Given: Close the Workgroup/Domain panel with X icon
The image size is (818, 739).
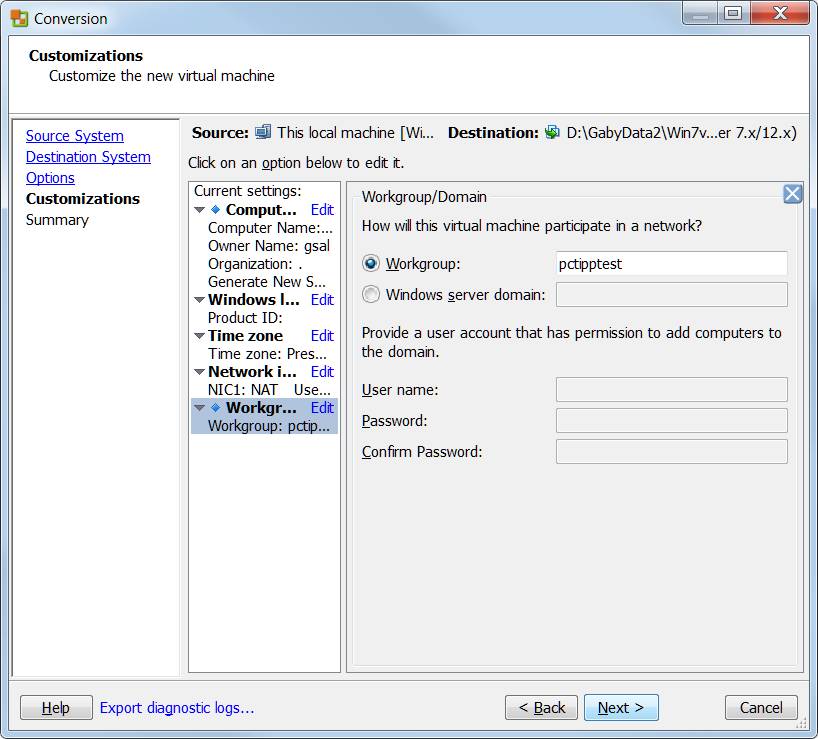Looking at the screenshot, I should tap(792, 194).
